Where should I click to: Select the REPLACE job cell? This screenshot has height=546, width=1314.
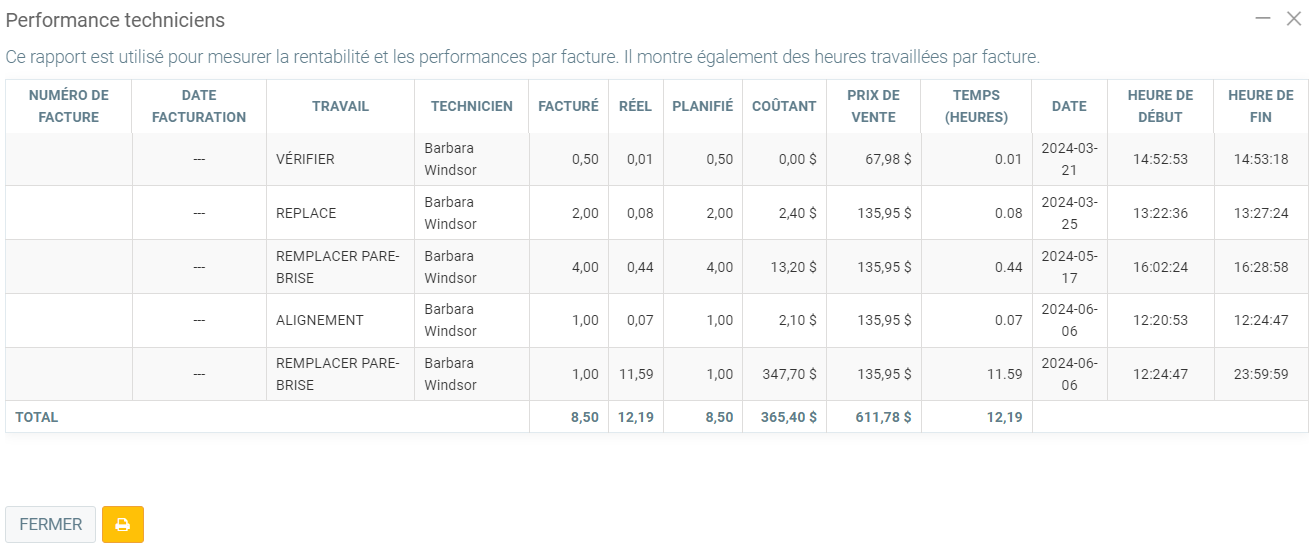coord(306,213)
